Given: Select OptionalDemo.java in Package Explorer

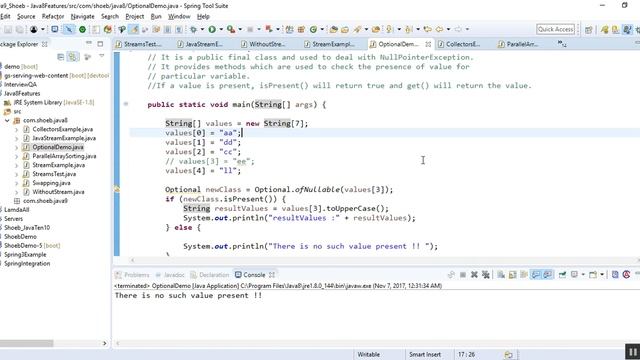Looking at the screenshot, I should (58, 147).
